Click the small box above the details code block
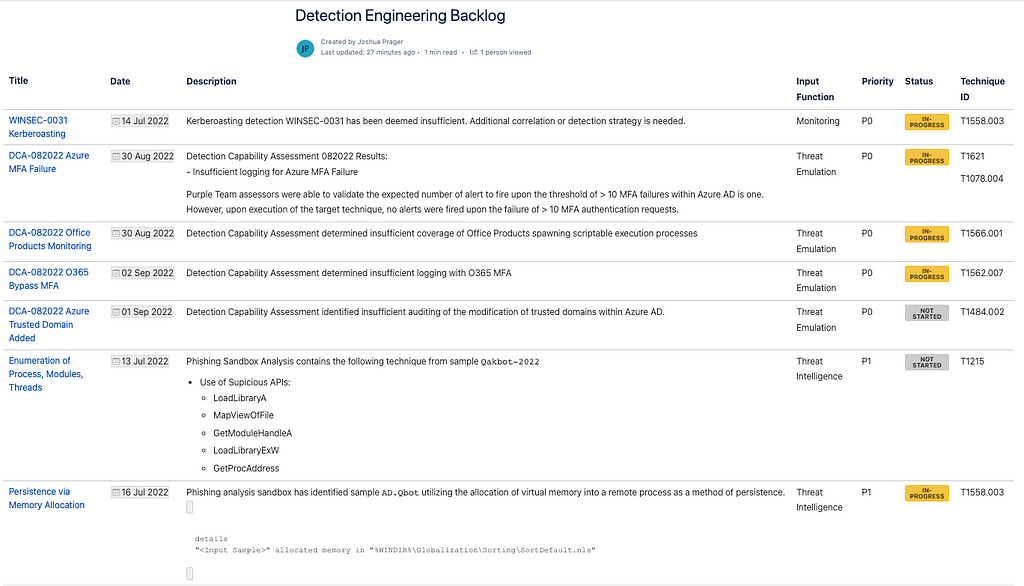 190,508
